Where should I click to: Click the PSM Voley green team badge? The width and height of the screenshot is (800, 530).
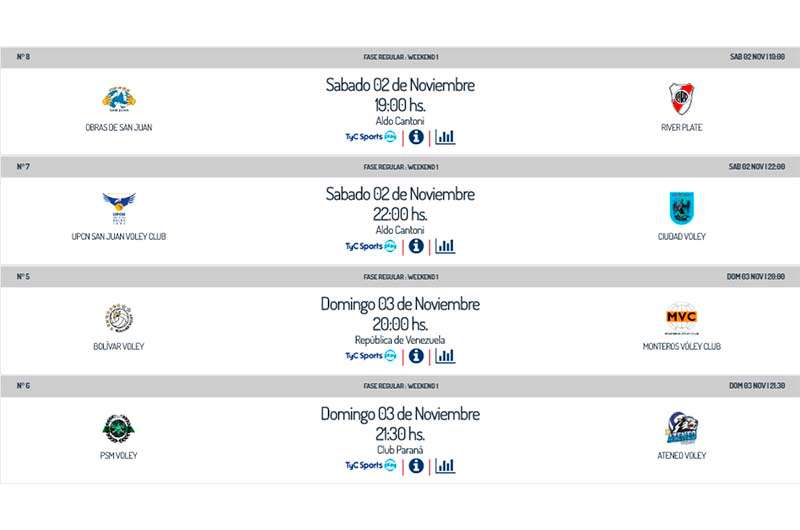click(x=119, y=428)
